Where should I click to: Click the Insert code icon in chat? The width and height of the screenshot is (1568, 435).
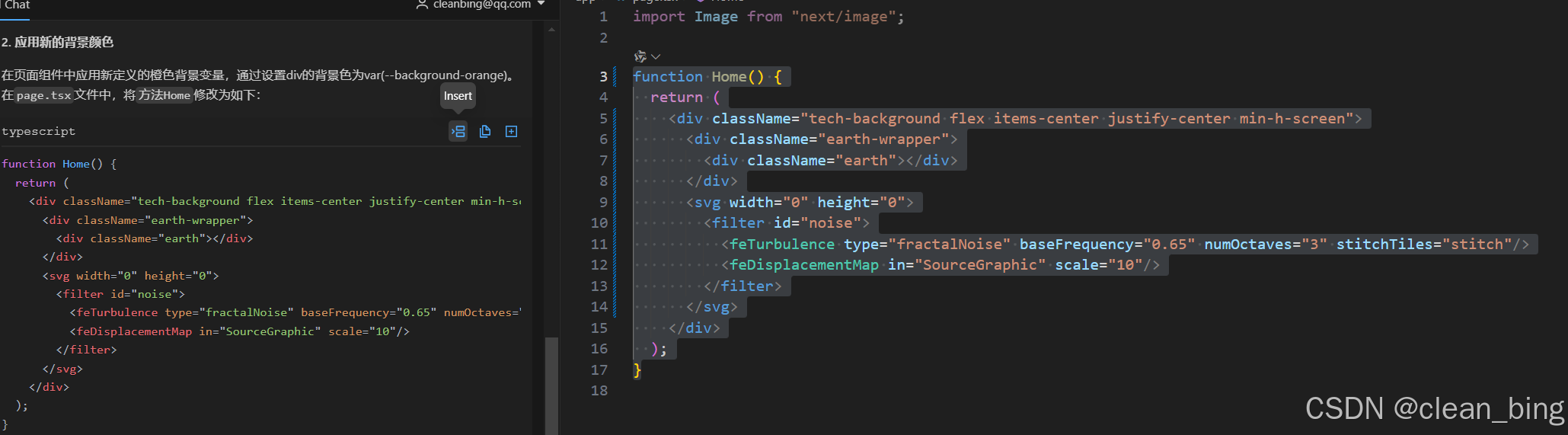coord(458,132)
